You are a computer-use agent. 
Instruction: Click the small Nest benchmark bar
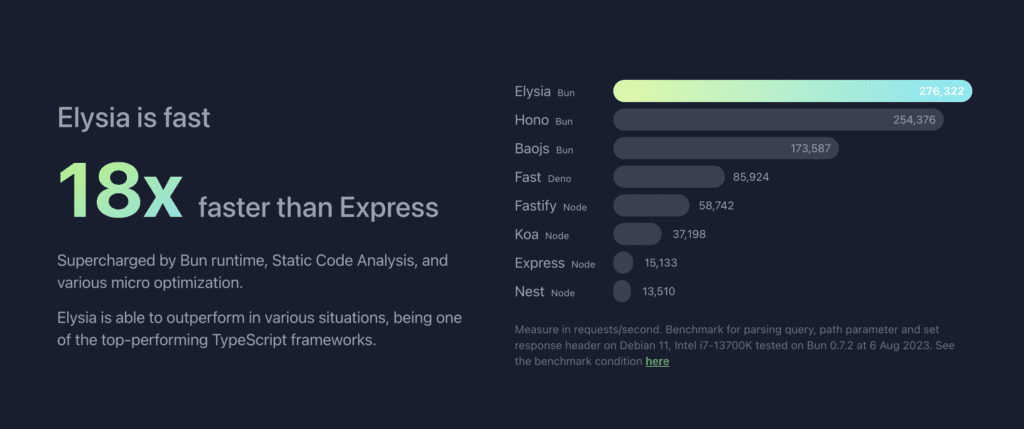tap(622, 291)
